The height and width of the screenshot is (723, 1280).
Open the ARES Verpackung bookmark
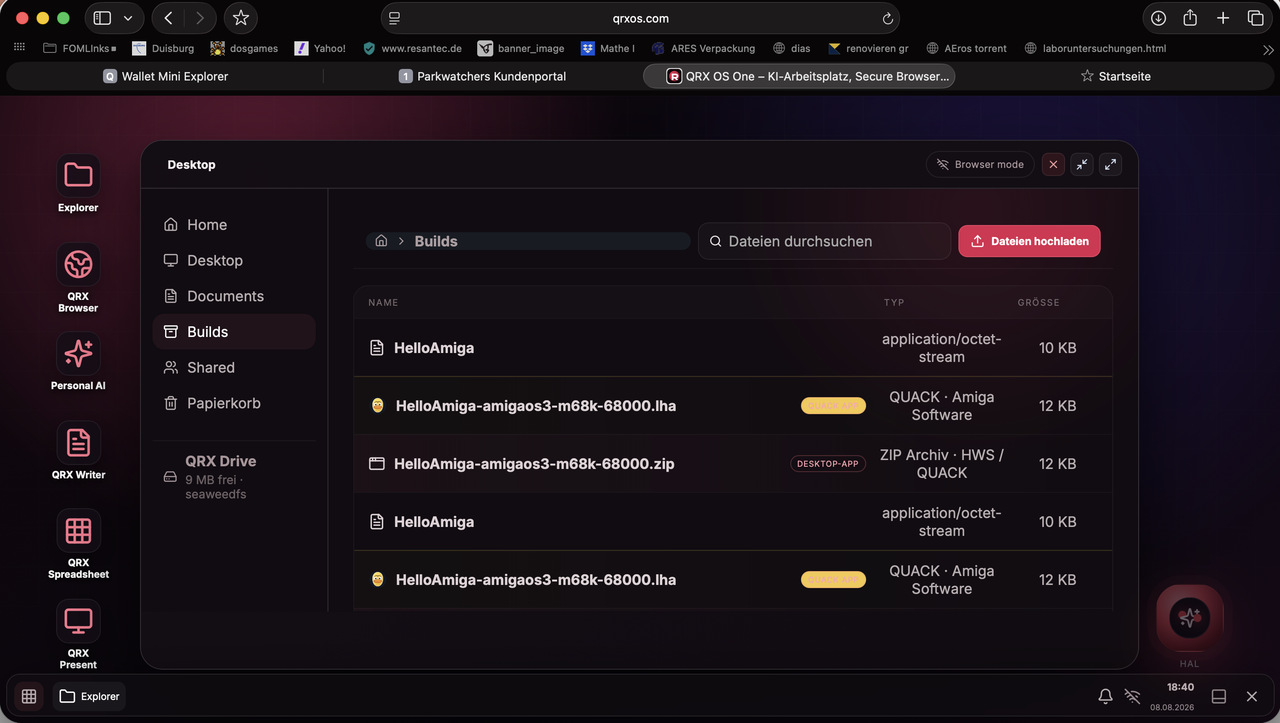(x=703, y=48)
